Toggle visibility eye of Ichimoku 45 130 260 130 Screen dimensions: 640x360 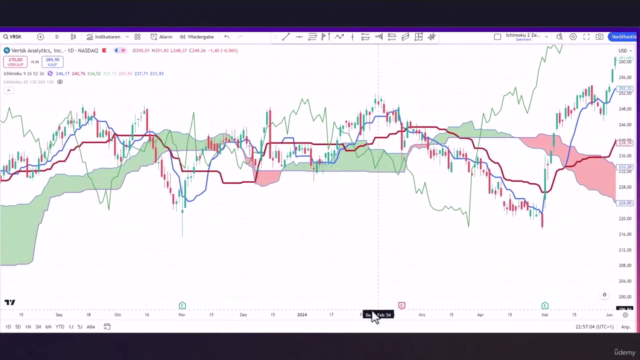(60, 82)
